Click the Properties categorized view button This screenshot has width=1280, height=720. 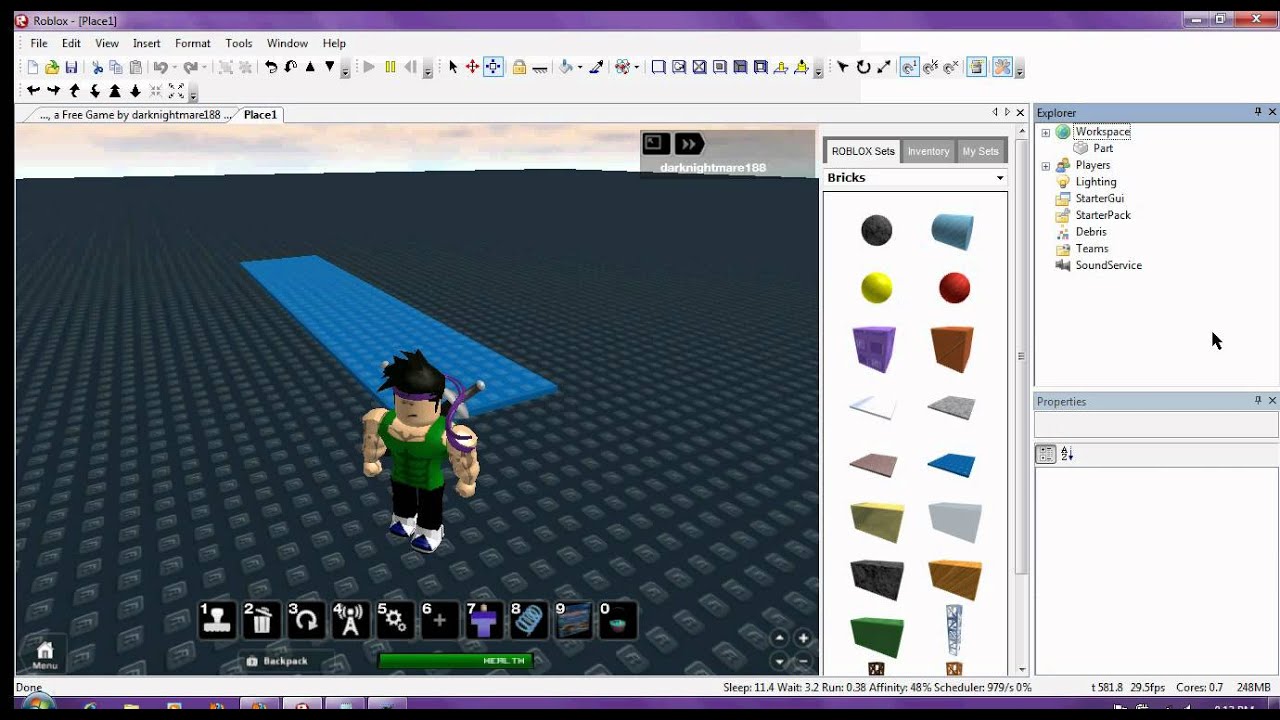1046,454
